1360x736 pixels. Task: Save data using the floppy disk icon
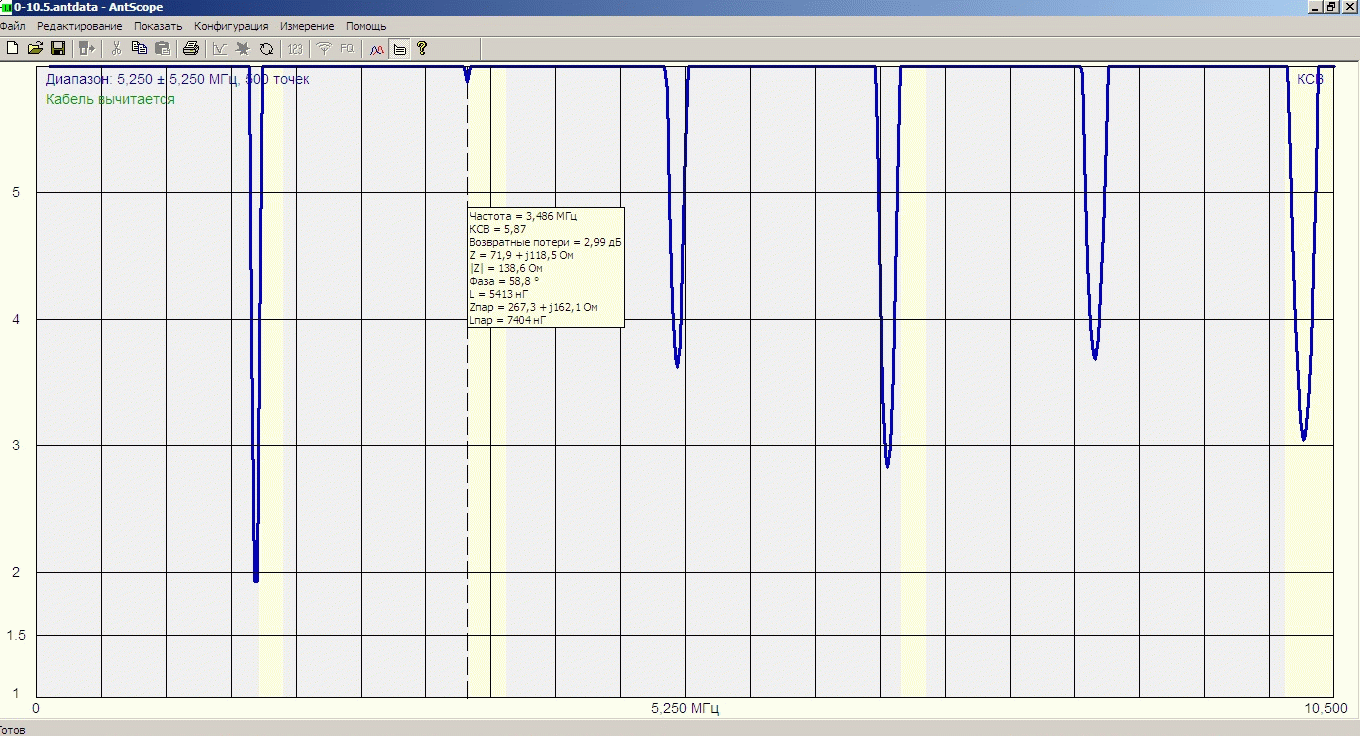point(58,48)
